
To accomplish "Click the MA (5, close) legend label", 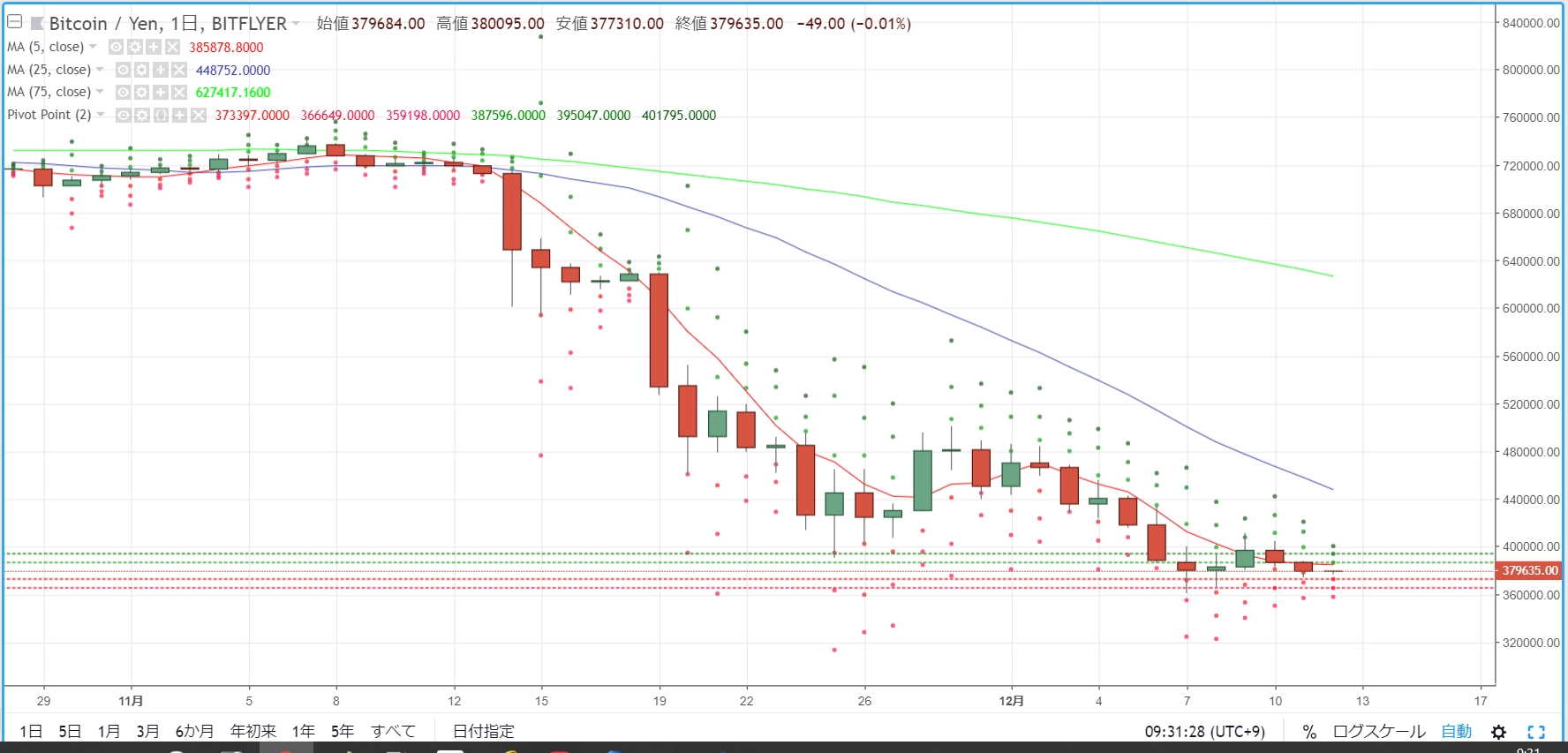I will point(45,47).
